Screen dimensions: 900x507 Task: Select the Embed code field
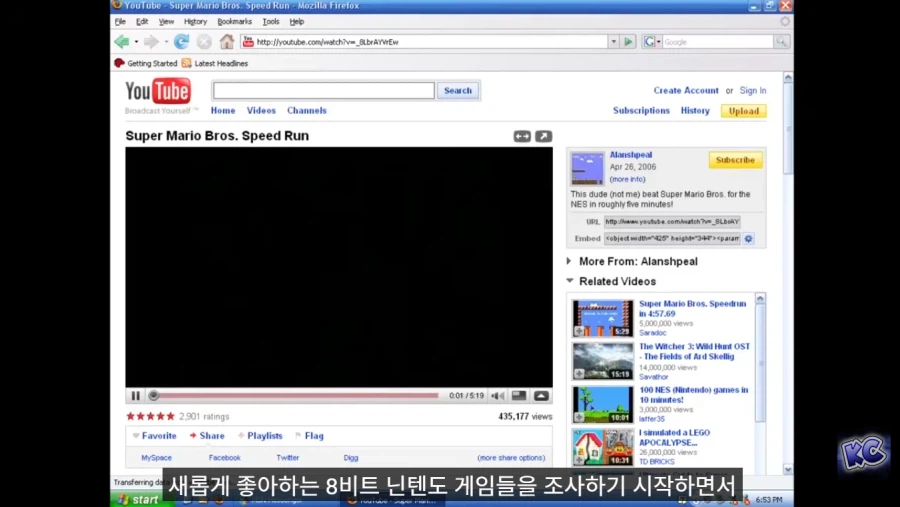[672, 238]
